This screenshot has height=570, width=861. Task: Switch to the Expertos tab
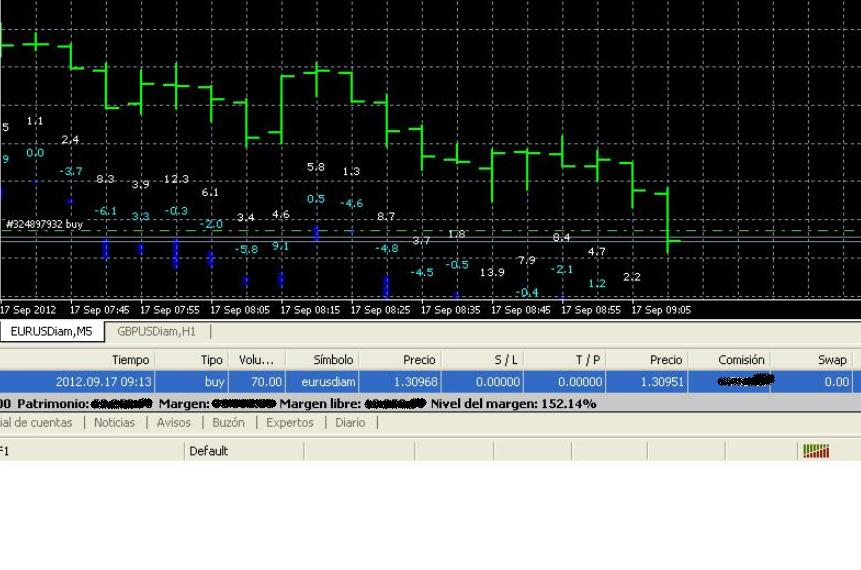click(290, 423)
